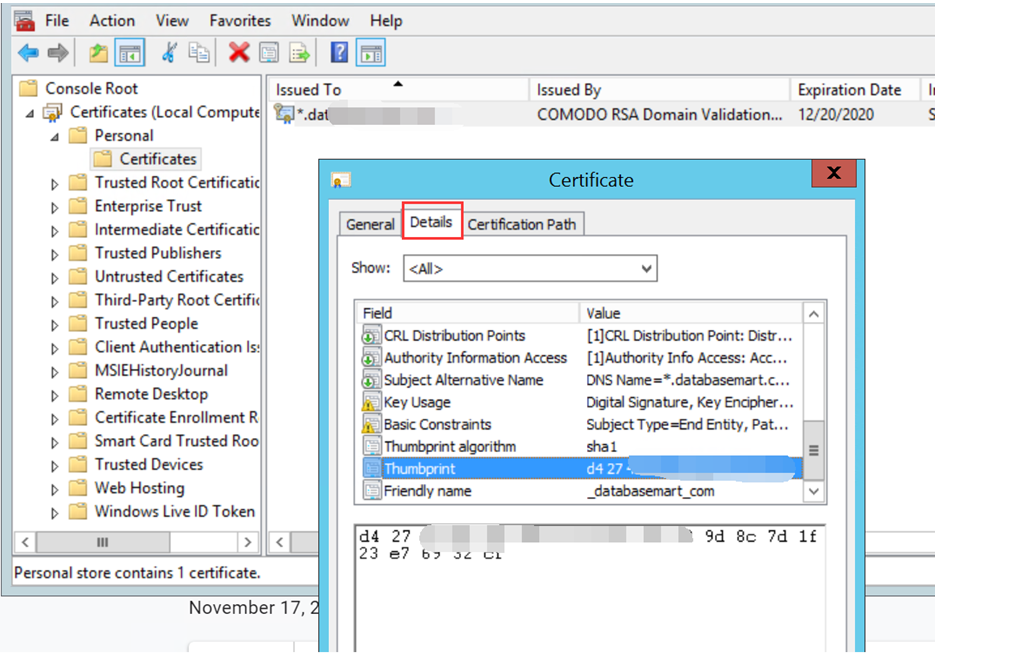Image resolution: width=1021 pixels, height=659 pixels.
Task: Sort by Expiration Date column header
Action: tap(855, 90)
